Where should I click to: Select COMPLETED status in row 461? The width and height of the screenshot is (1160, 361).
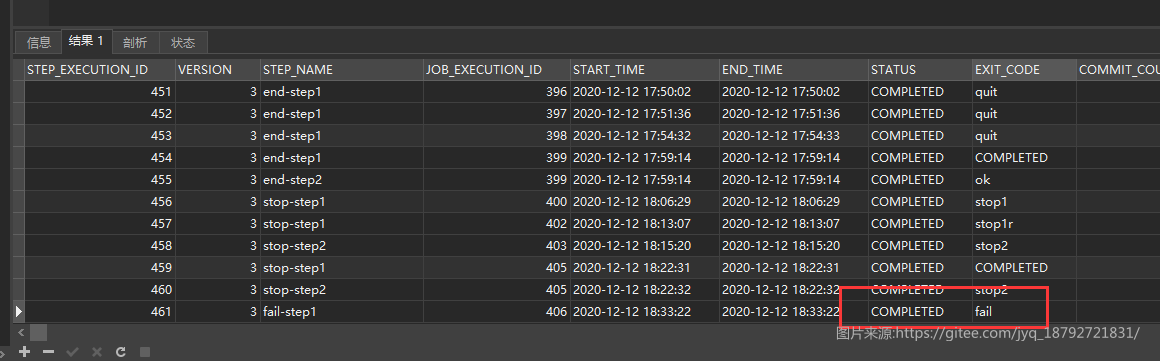920,311
